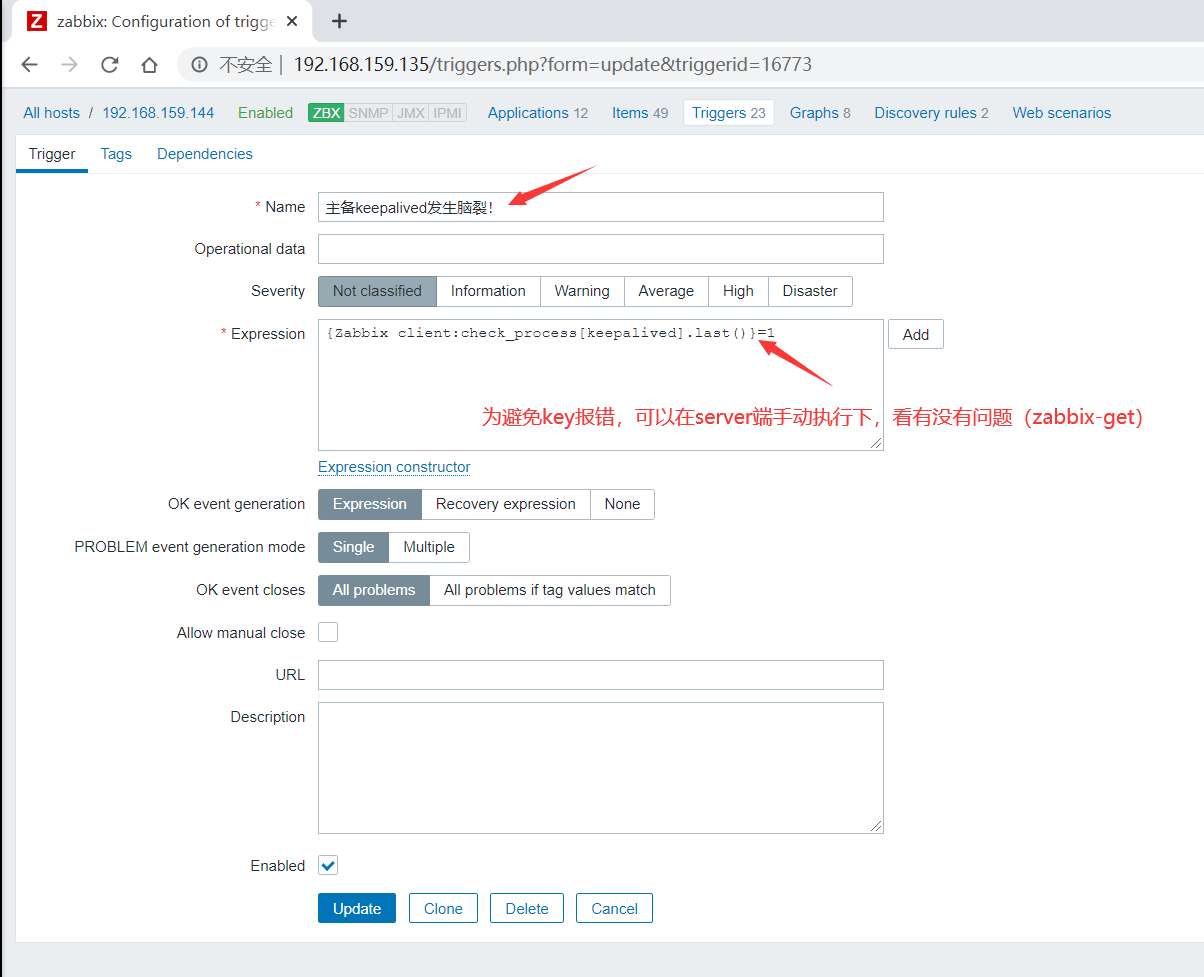Open Web scenarios link
This screenshot has height=977, width=1204.
[x=1062, y=113]
